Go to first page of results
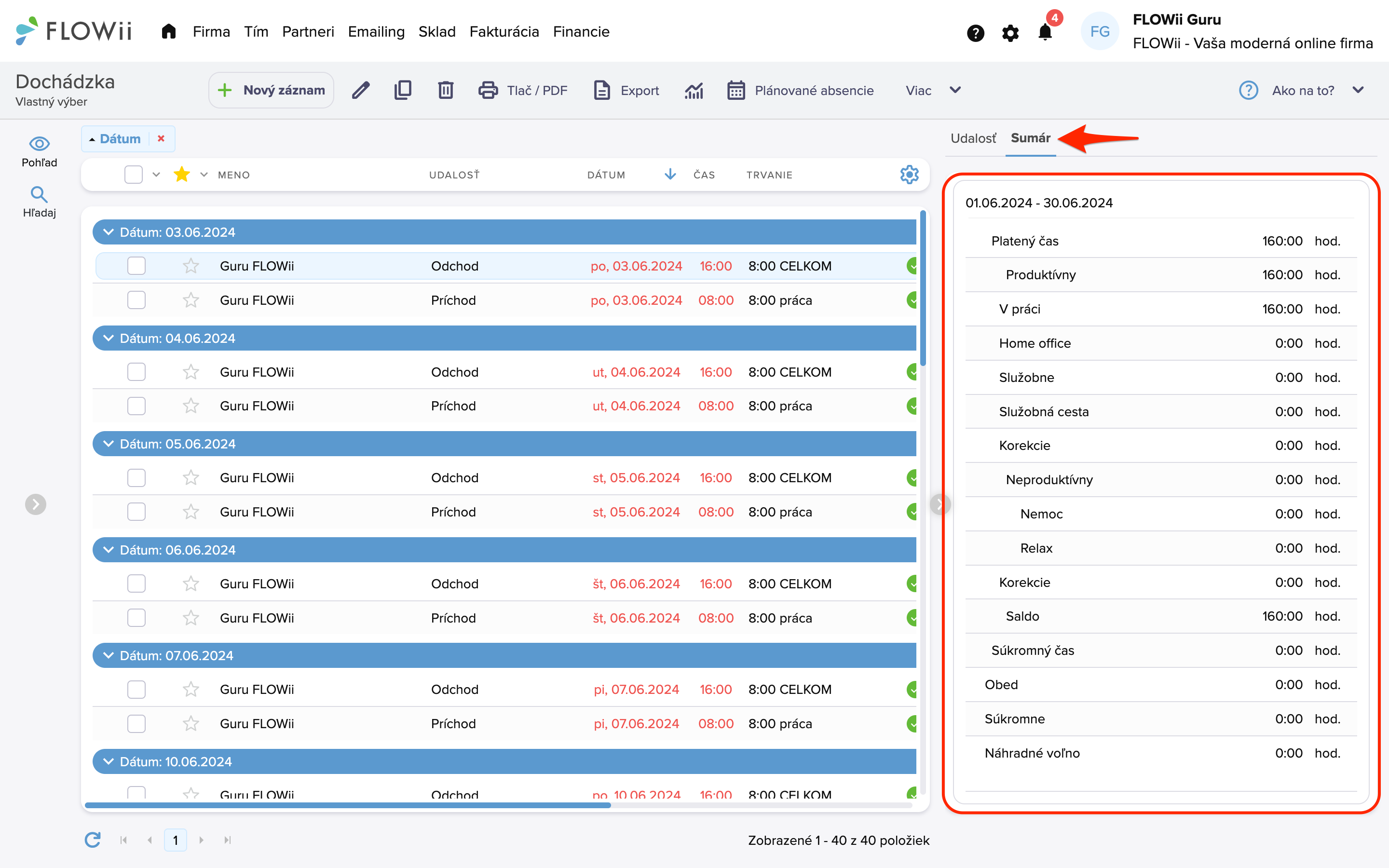Image resolution: width=1389 pixels, height=868 pixels. click(123, 840)
